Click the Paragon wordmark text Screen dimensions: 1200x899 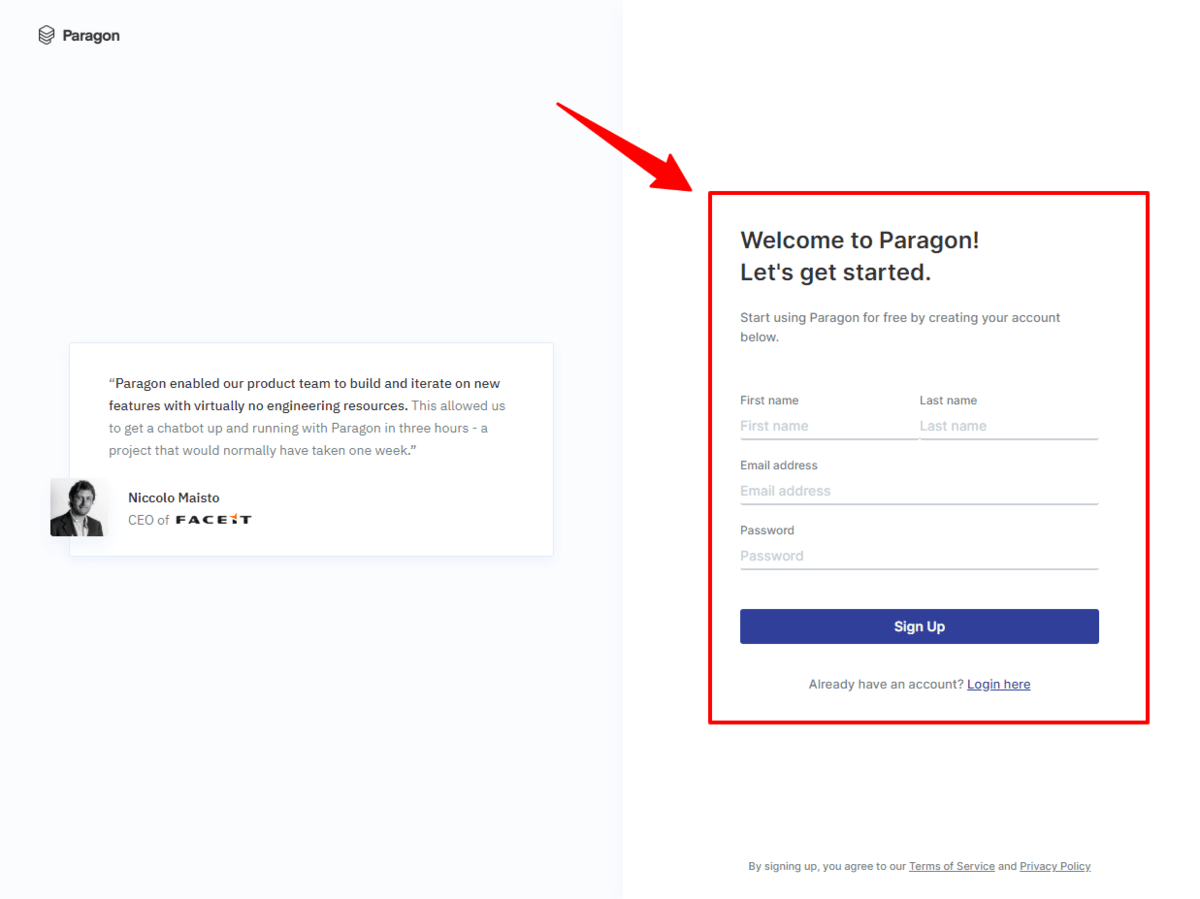click(91, 36)
